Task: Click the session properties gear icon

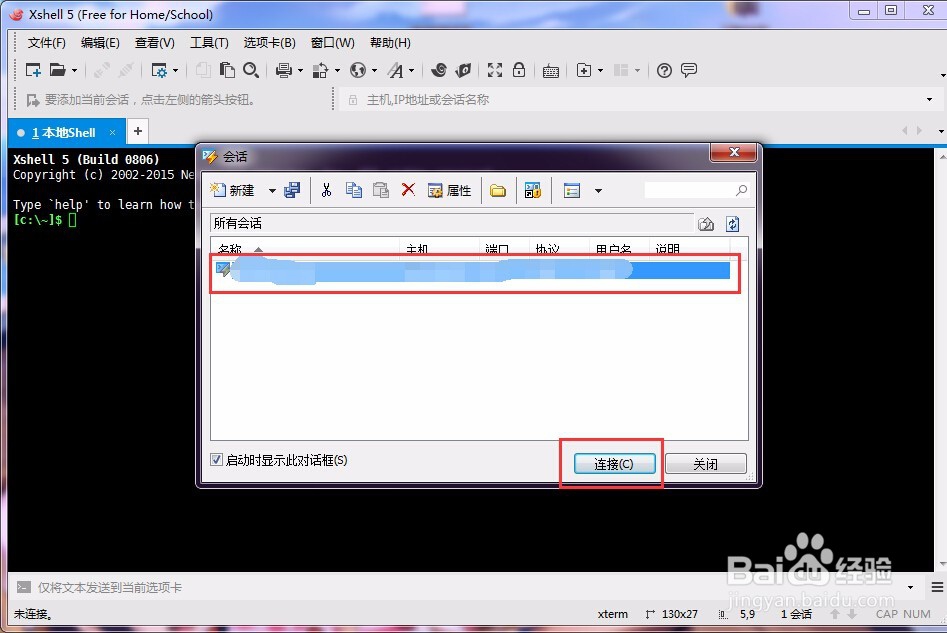Action: [x=159, y=71]
